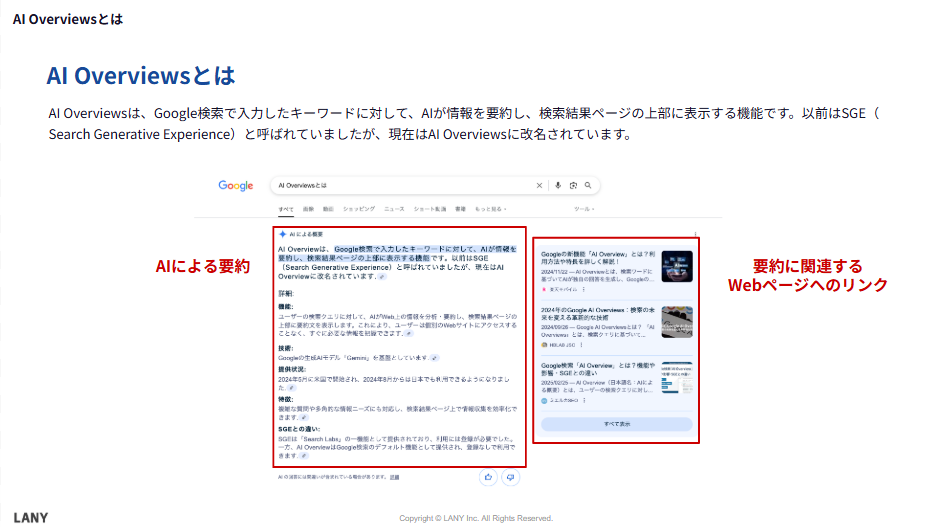Click the LANY logo in the footer
Screen dimensions: 945x527
point(31,518)
